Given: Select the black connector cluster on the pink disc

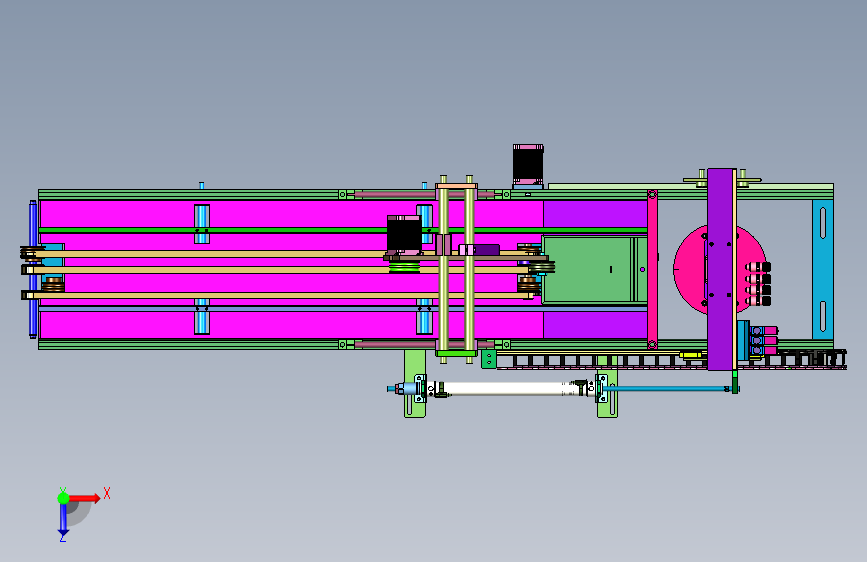Looking at the screenshot, I should click(x=759, y=284).
